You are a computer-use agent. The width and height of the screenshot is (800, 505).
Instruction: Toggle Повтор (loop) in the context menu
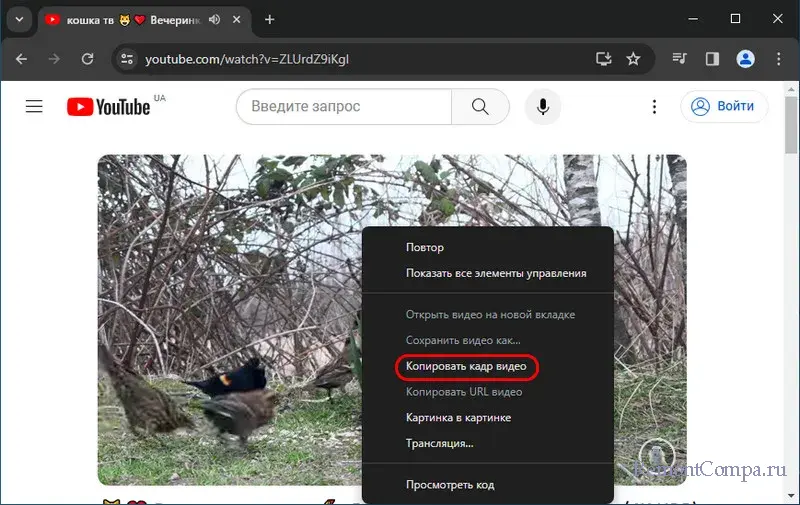pyautogui.click(x=425, y=247)
